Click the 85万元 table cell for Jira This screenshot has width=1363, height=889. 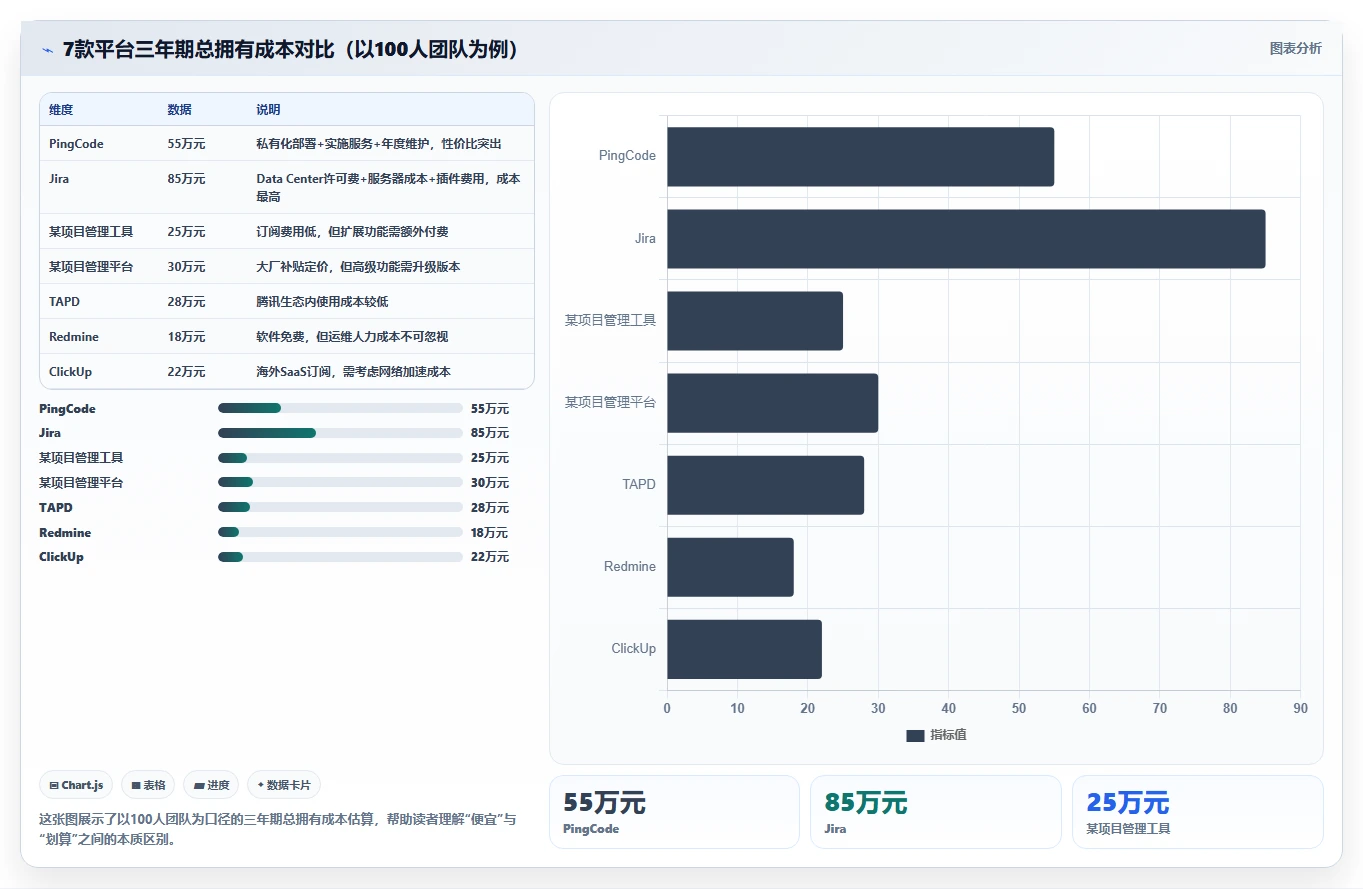tap(186, 179)
